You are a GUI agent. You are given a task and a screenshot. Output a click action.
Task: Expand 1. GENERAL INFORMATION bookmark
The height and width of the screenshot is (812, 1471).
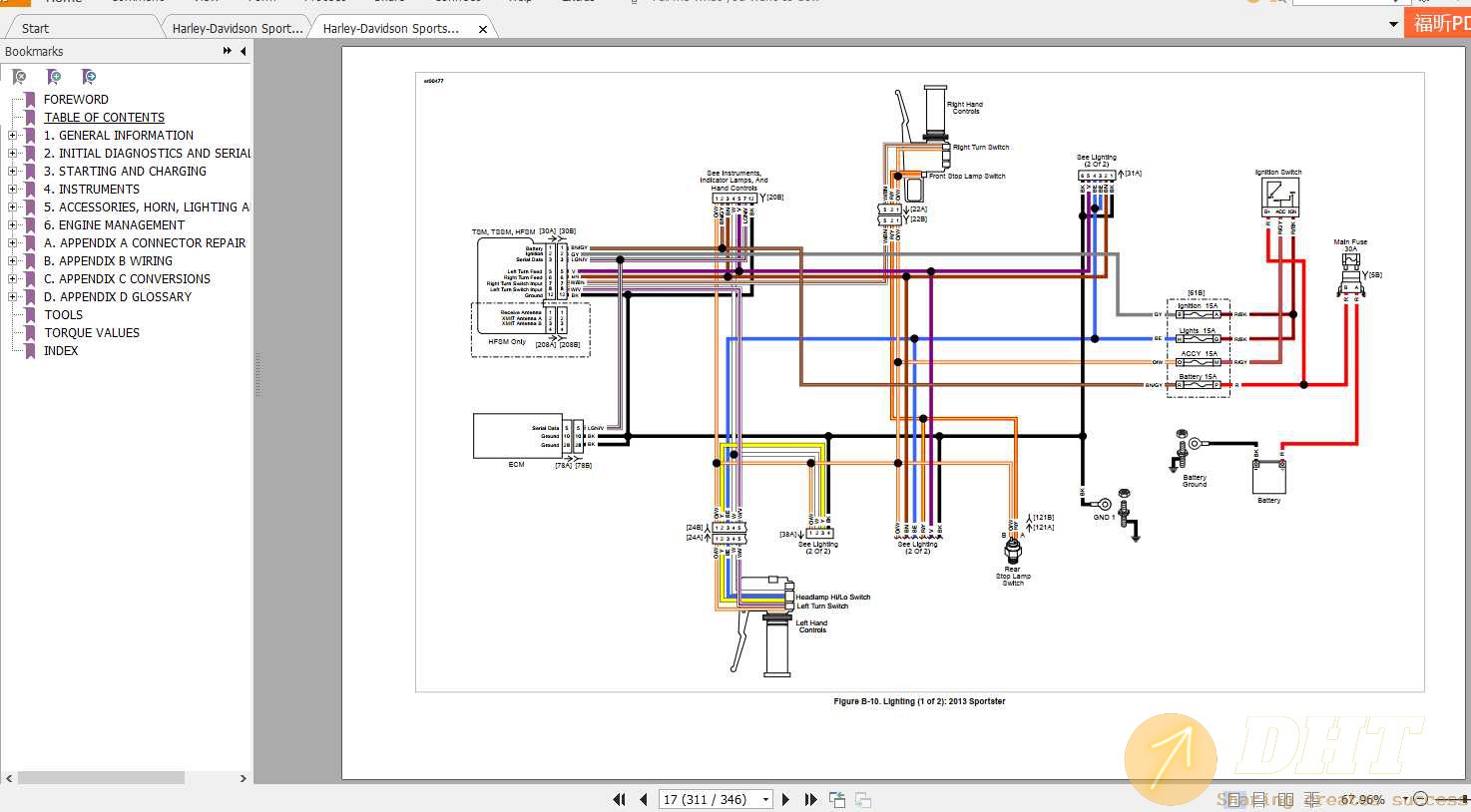pos(12,135)
